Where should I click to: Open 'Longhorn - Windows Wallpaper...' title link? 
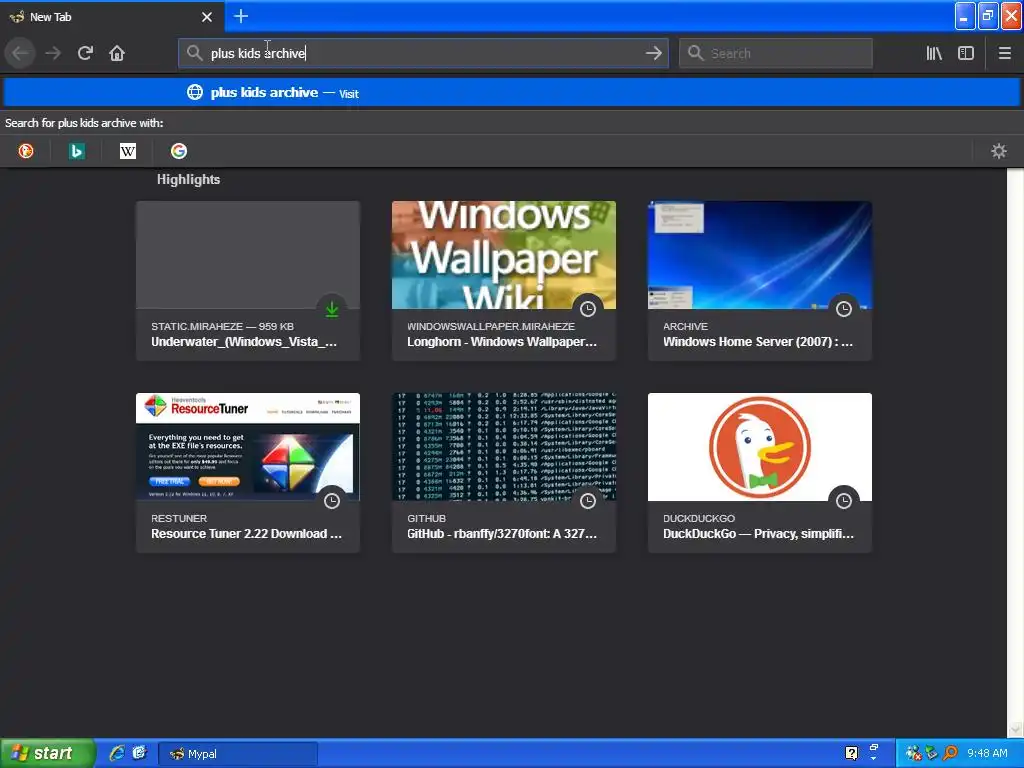(502, 342)
